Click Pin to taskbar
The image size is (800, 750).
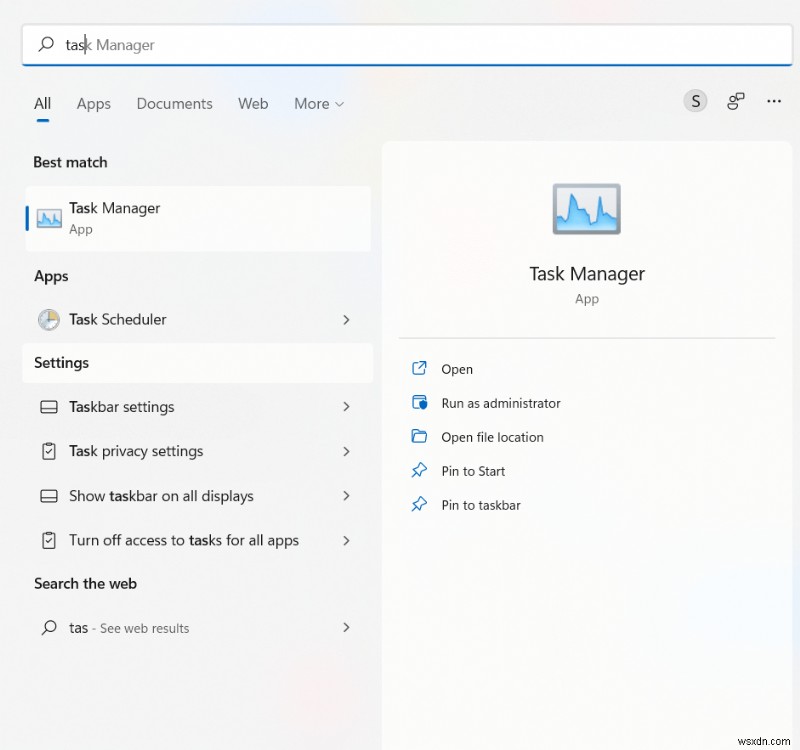click(482, 505)
